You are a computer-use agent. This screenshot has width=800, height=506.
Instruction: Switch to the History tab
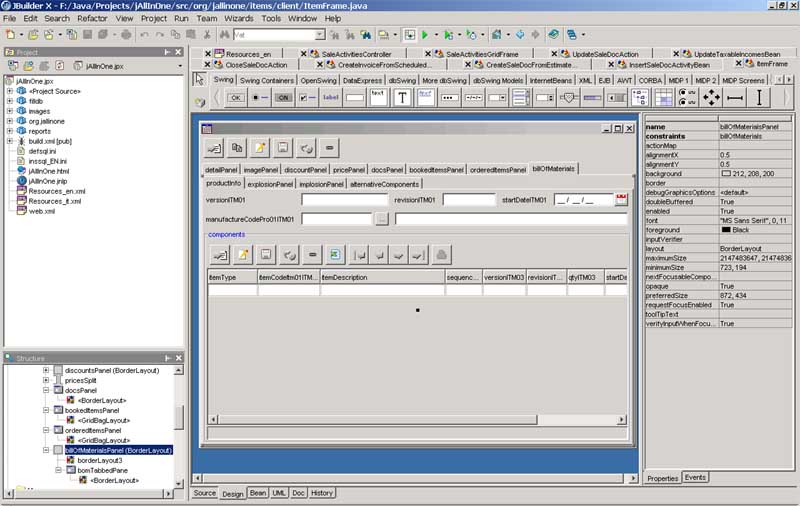tap(321, 493)
